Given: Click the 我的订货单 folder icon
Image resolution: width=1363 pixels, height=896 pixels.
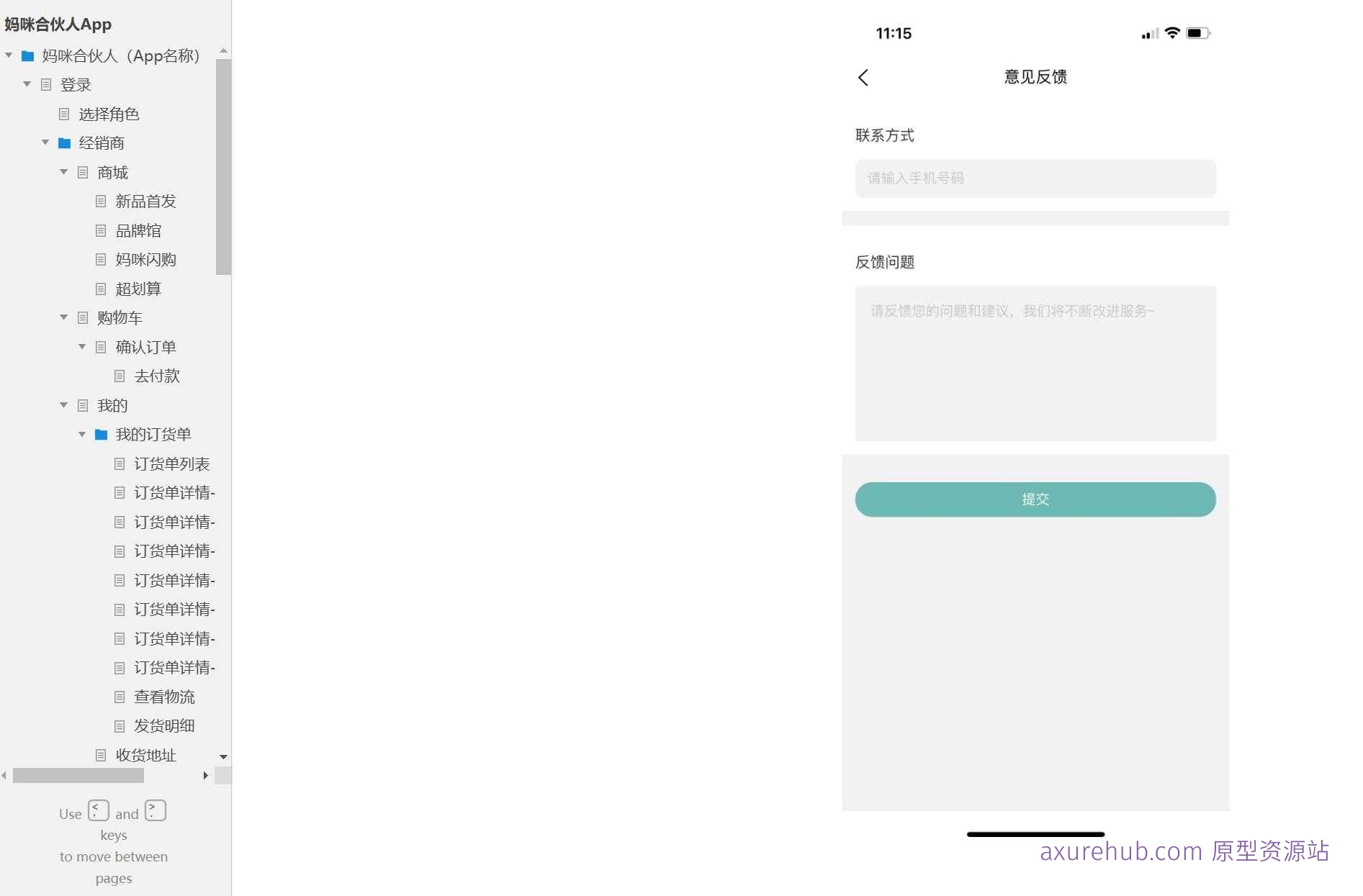Looking at the screenshot, I should pos(101,435).
